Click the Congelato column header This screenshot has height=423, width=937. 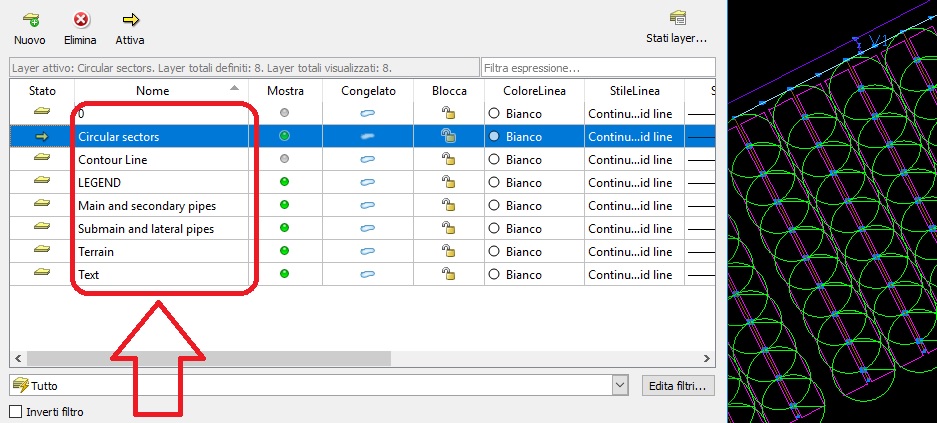coord(368,90)
